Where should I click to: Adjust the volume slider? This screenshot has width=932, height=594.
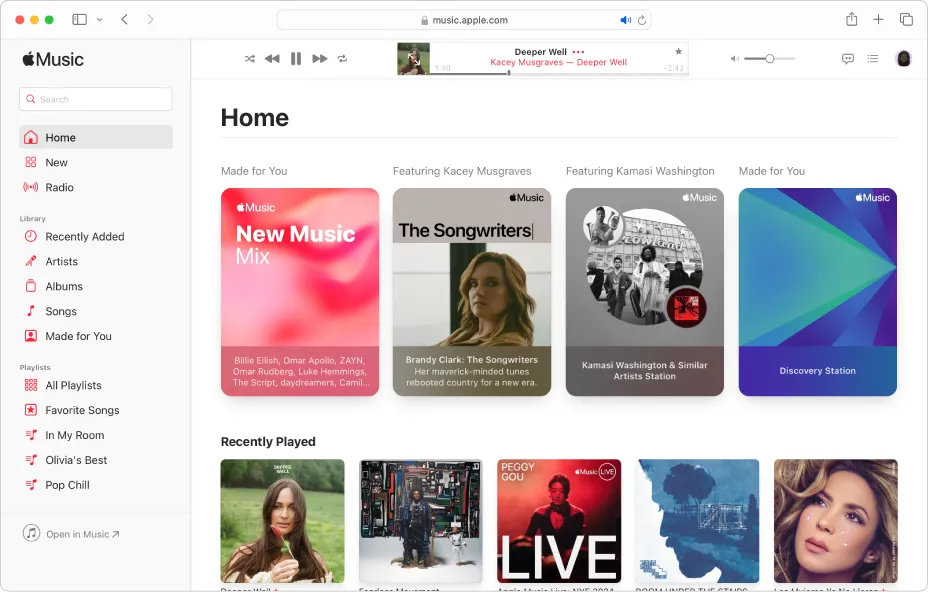pos(768,58)
